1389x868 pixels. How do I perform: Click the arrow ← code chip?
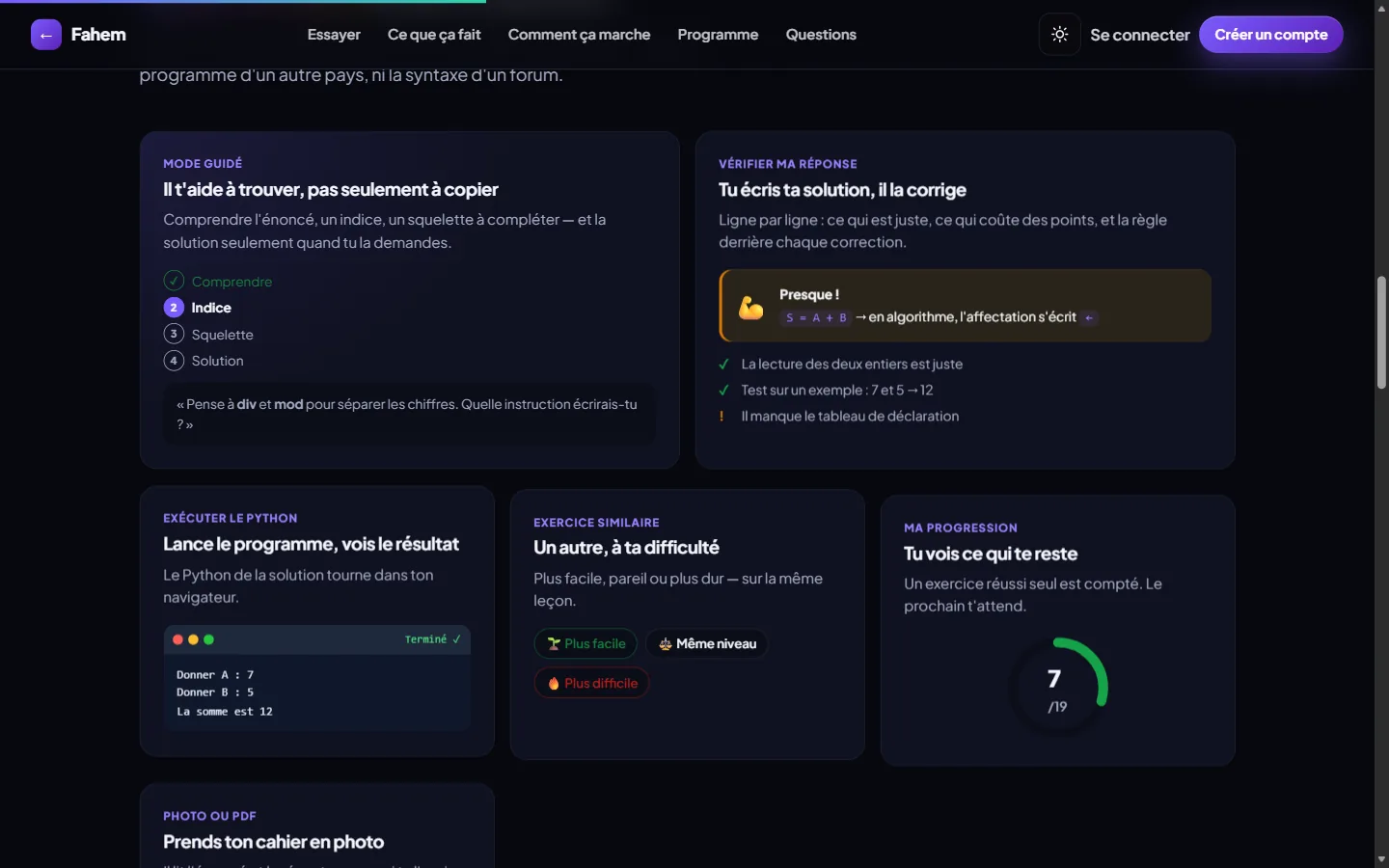pyautogui.click(x=1089, y=317)
